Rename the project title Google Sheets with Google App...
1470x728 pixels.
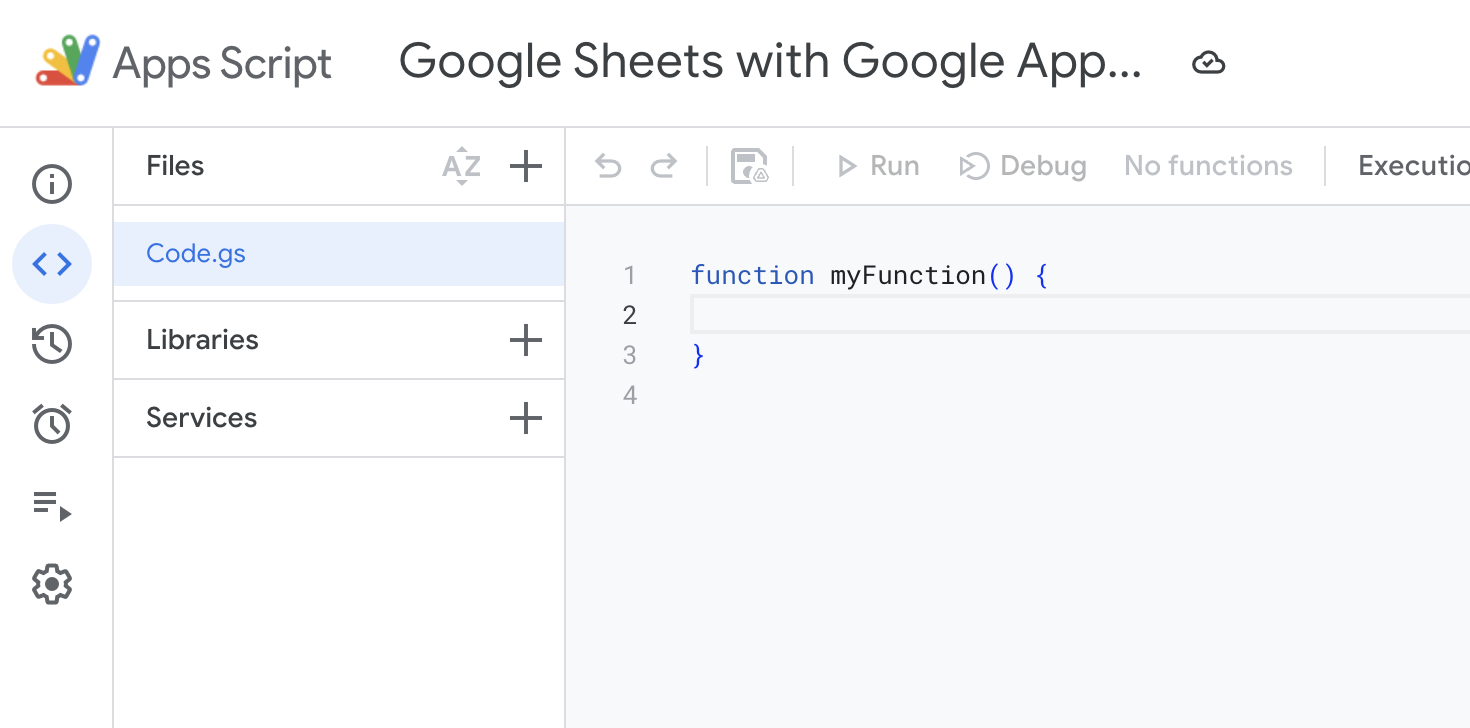[x=770, y=62]
